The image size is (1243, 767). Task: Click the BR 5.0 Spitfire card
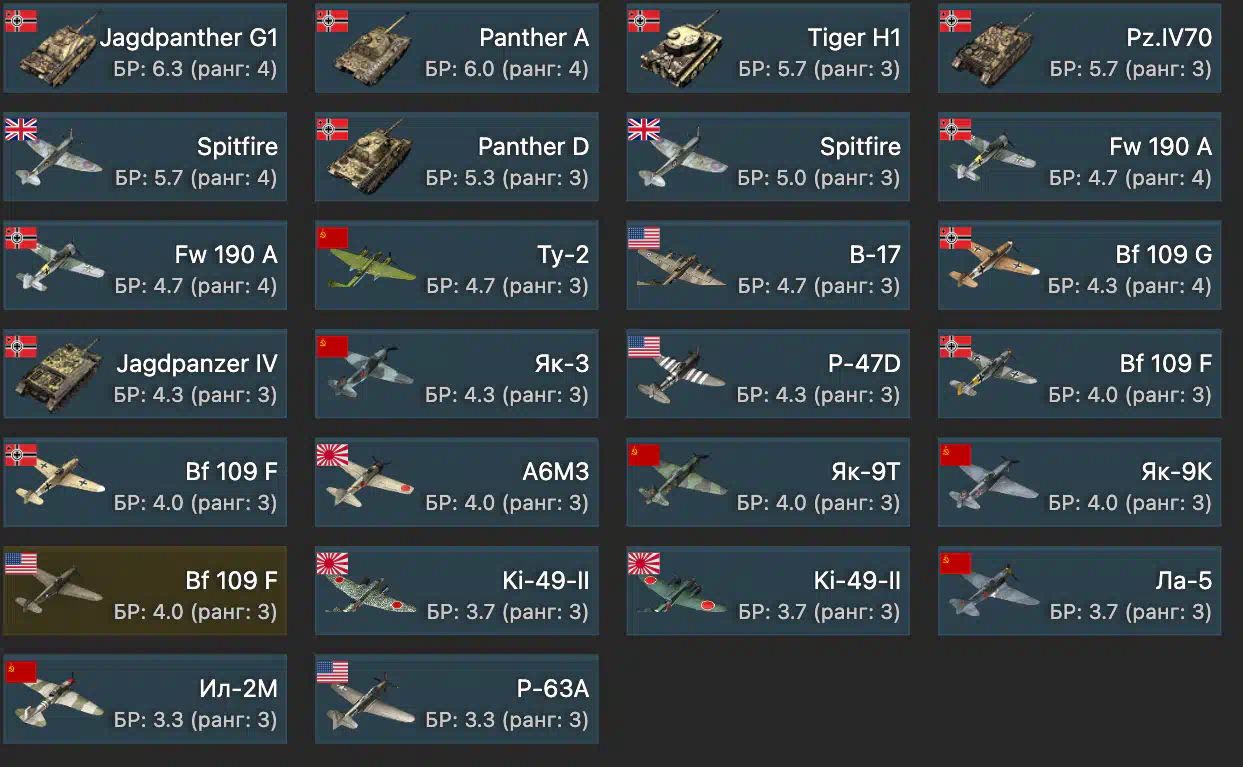(768, 157)
